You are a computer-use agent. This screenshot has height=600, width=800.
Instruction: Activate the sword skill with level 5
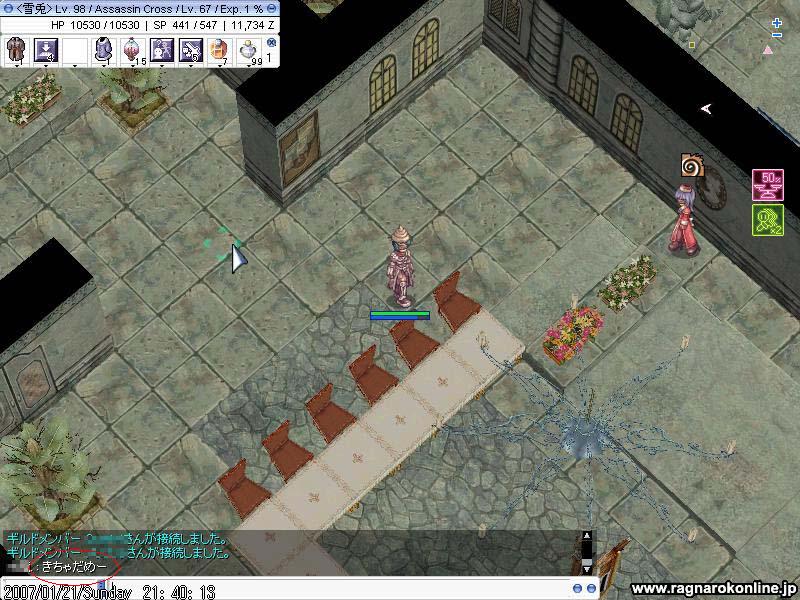tap(191, 50)
